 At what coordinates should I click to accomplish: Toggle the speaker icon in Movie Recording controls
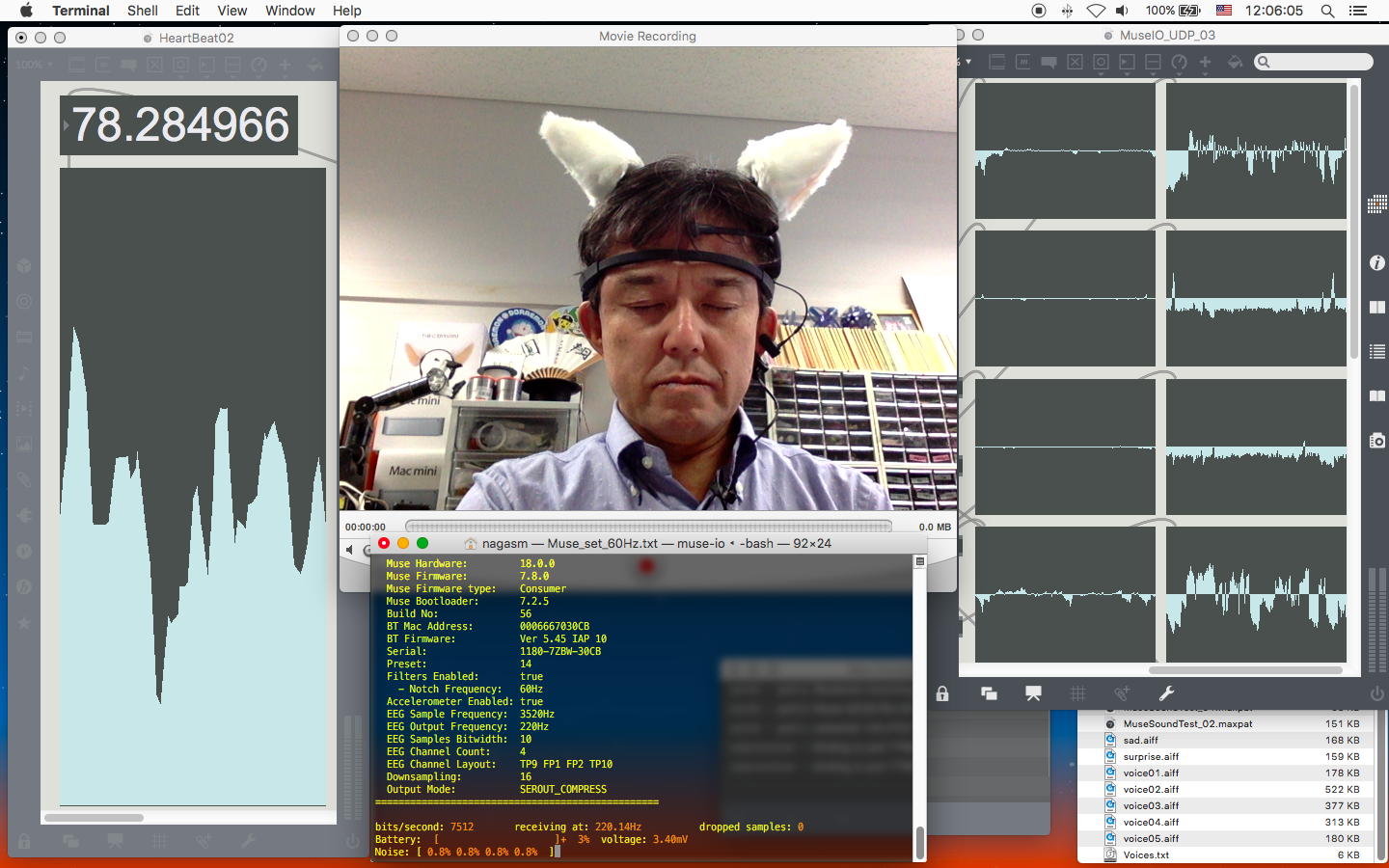350,550
